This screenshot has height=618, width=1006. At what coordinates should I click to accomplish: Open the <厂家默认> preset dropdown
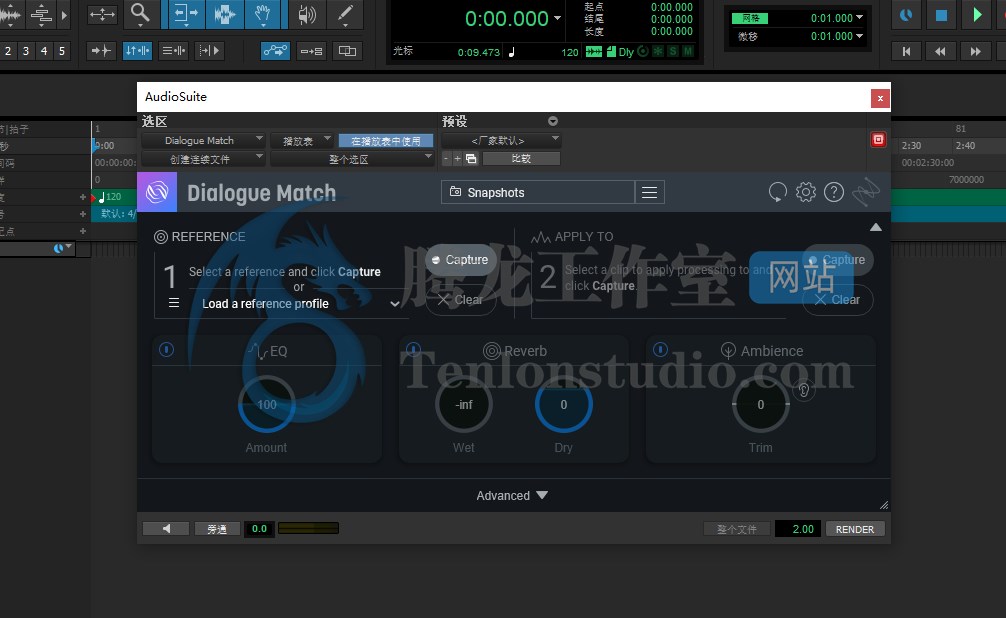pos(501,140)
